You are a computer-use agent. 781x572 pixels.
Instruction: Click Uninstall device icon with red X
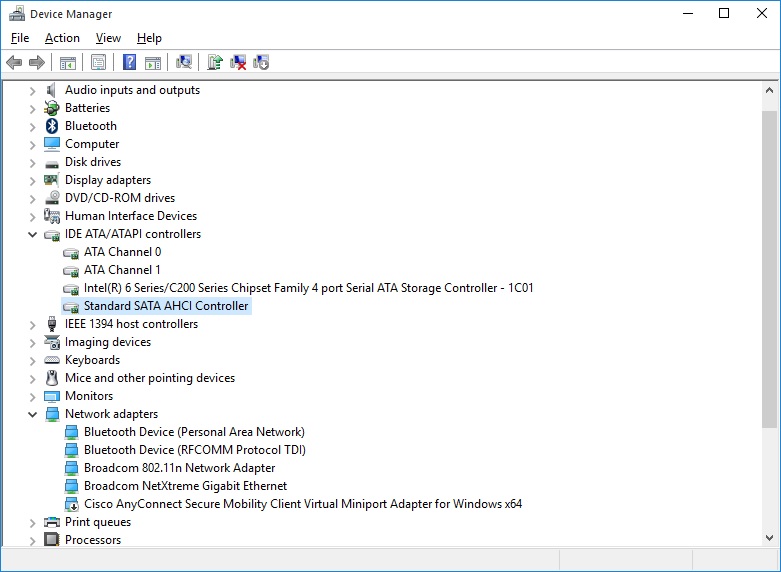tap(238, 63)
